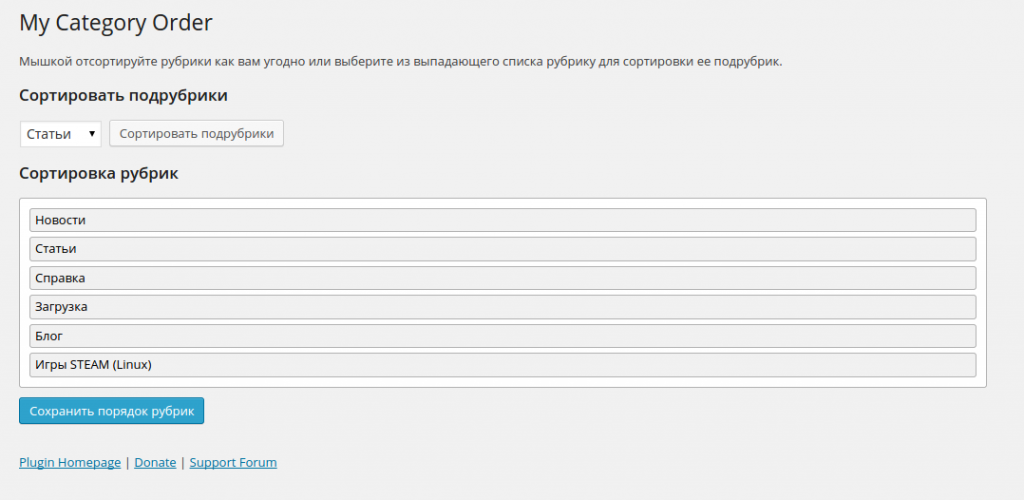Click the Справка category row

502,278
